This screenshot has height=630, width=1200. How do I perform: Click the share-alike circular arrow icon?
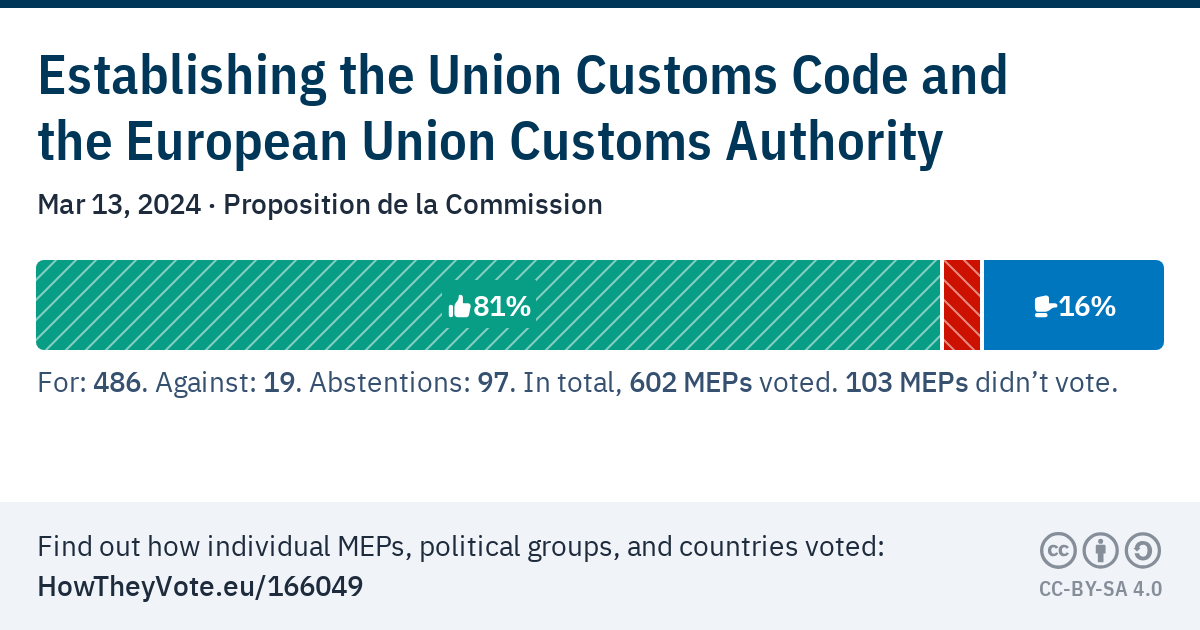click(1143, 551)
